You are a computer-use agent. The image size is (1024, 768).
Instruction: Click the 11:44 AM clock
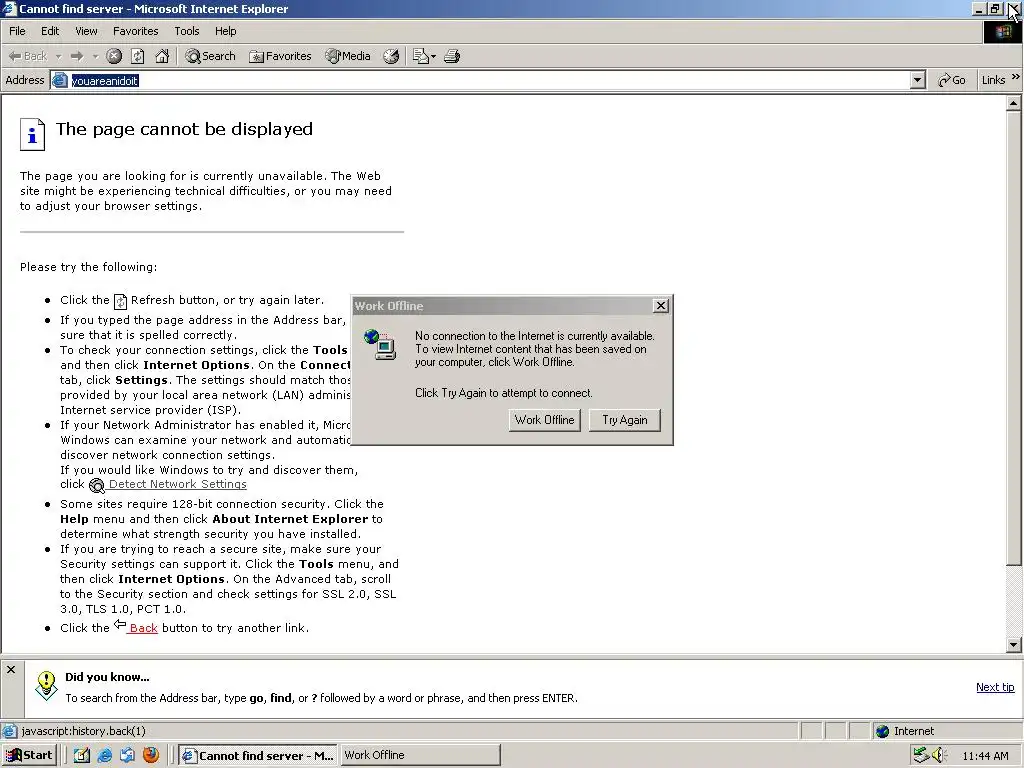click(x=985, y=756)
